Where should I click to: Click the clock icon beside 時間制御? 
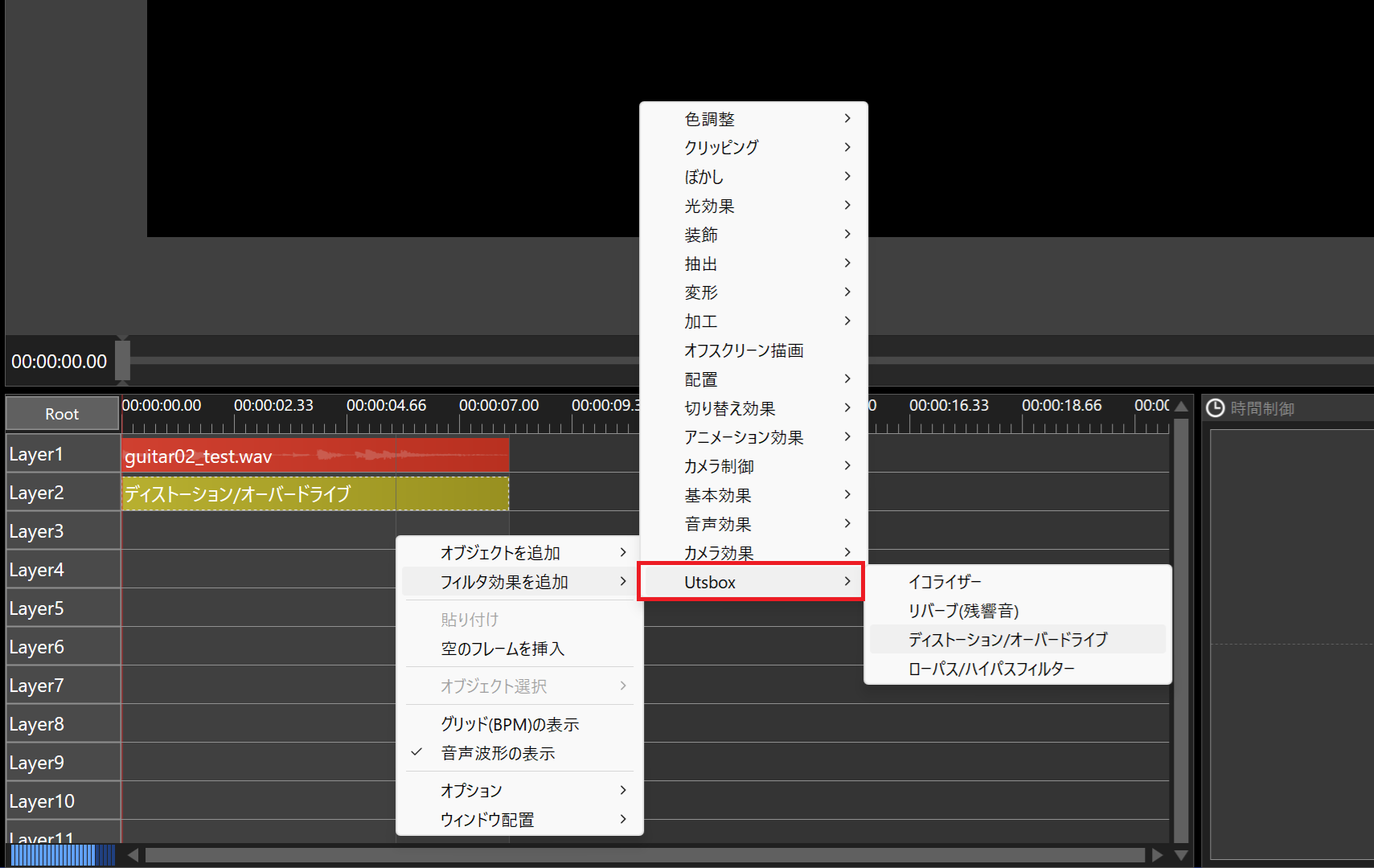(1215, 408)
